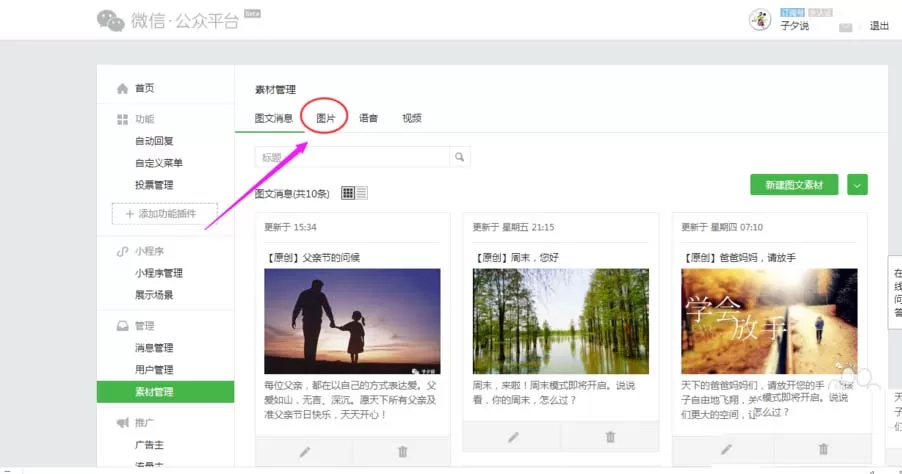
Task: Switch to the 图片 tab
Action: pos(325,118)
